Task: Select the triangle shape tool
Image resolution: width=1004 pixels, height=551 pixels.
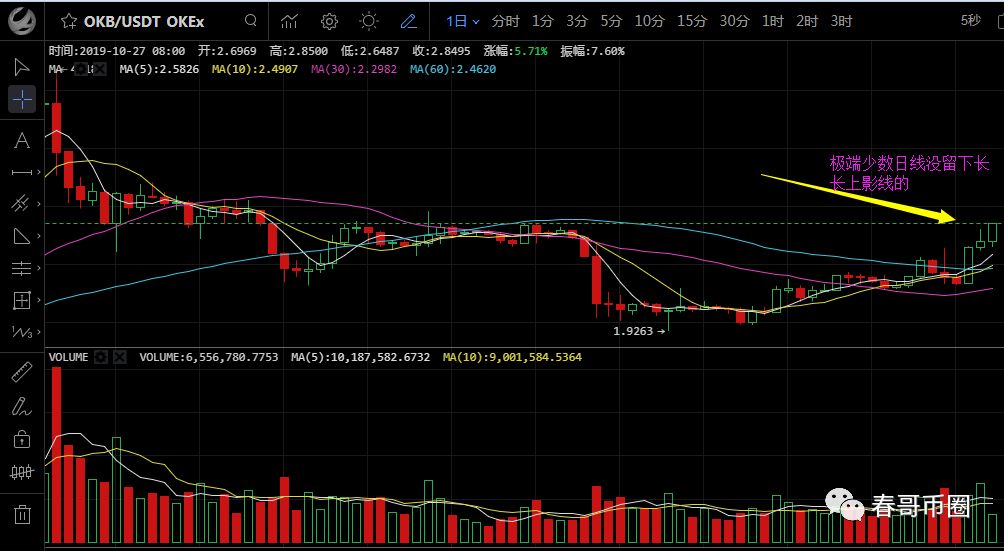Action: click(22, 236)
